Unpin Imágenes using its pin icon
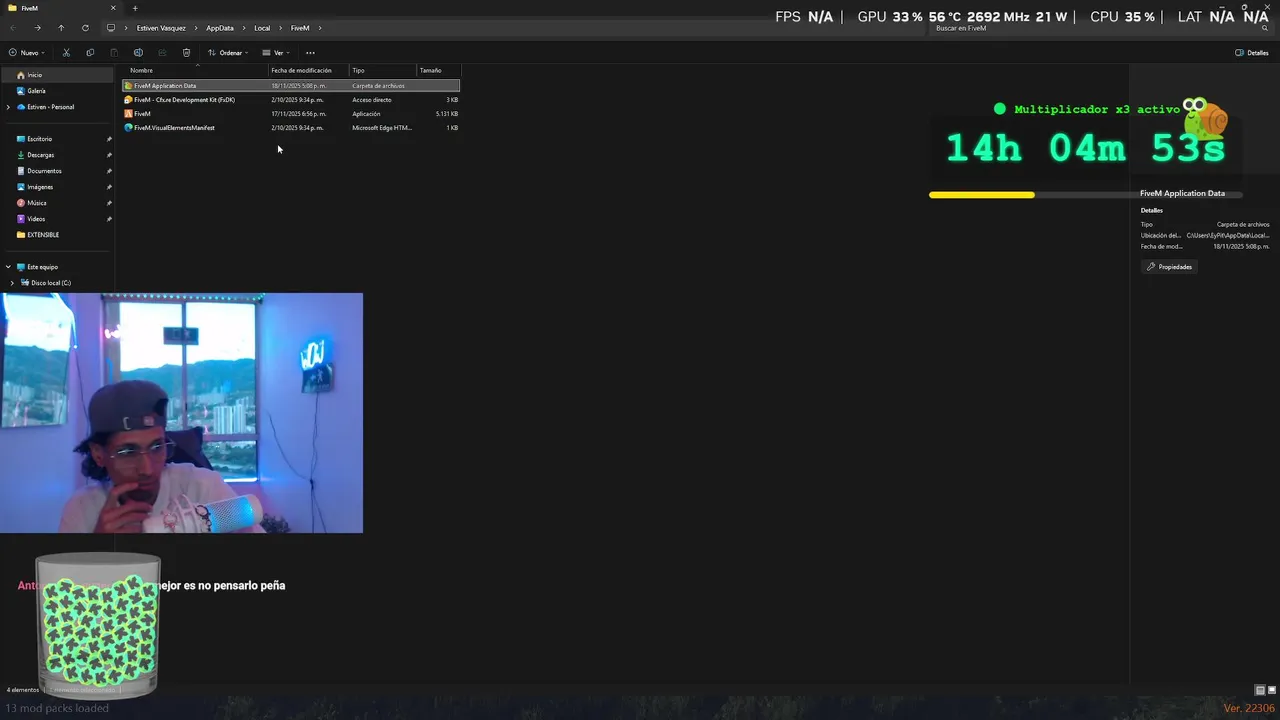 click(109, 187)
